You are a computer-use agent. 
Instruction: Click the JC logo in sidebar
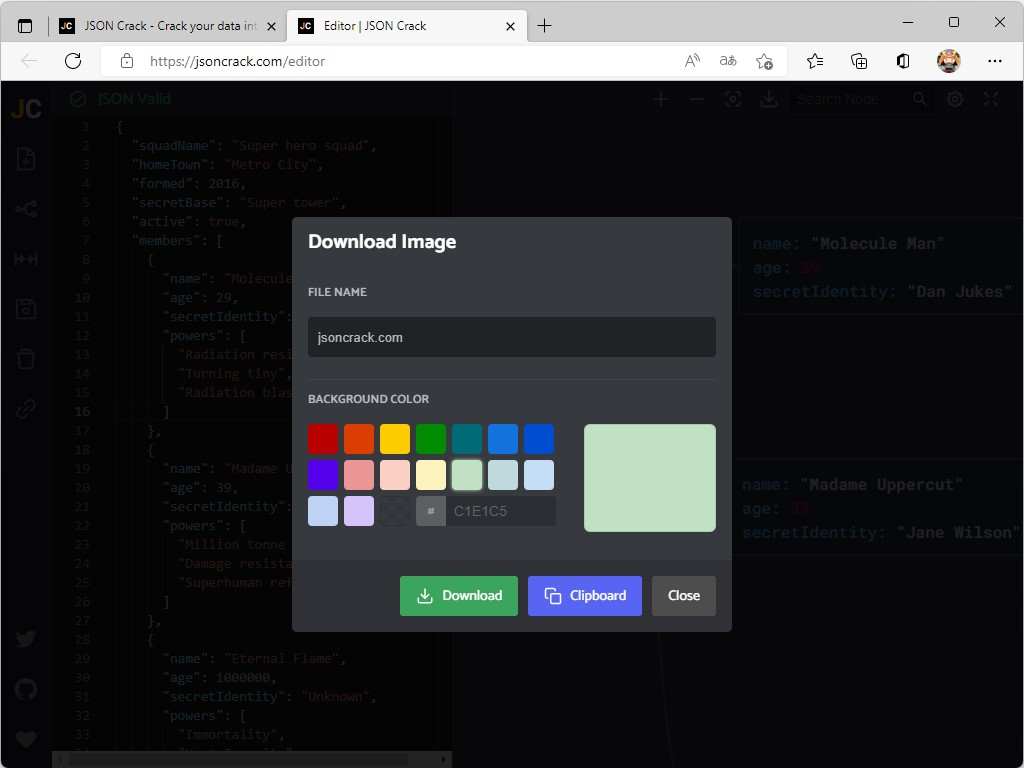pyautogui.click(x=26, y=108)
